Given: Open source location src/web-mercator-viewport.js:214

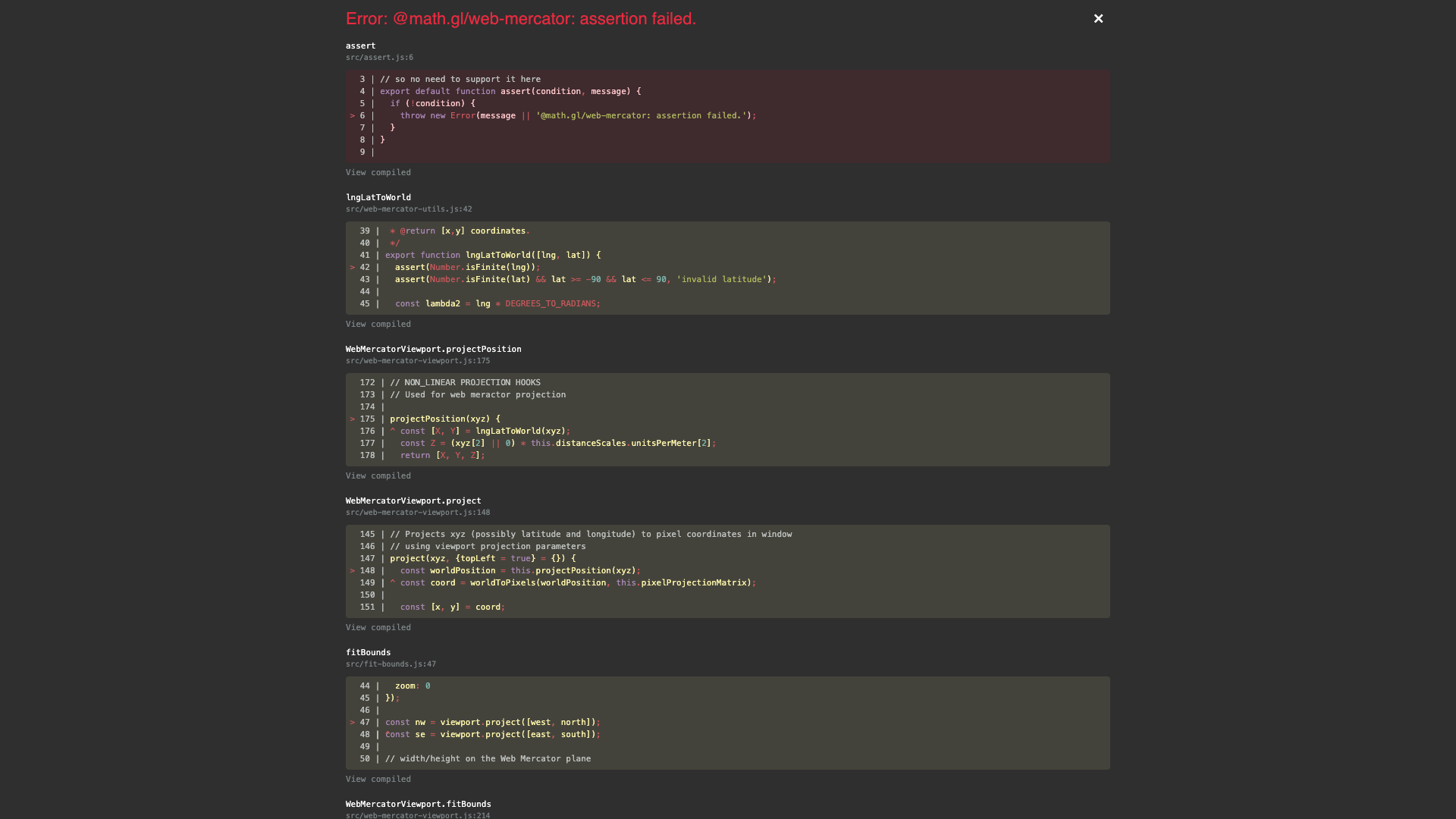Looking at the screenshot, I should click(x=418, y=815).
